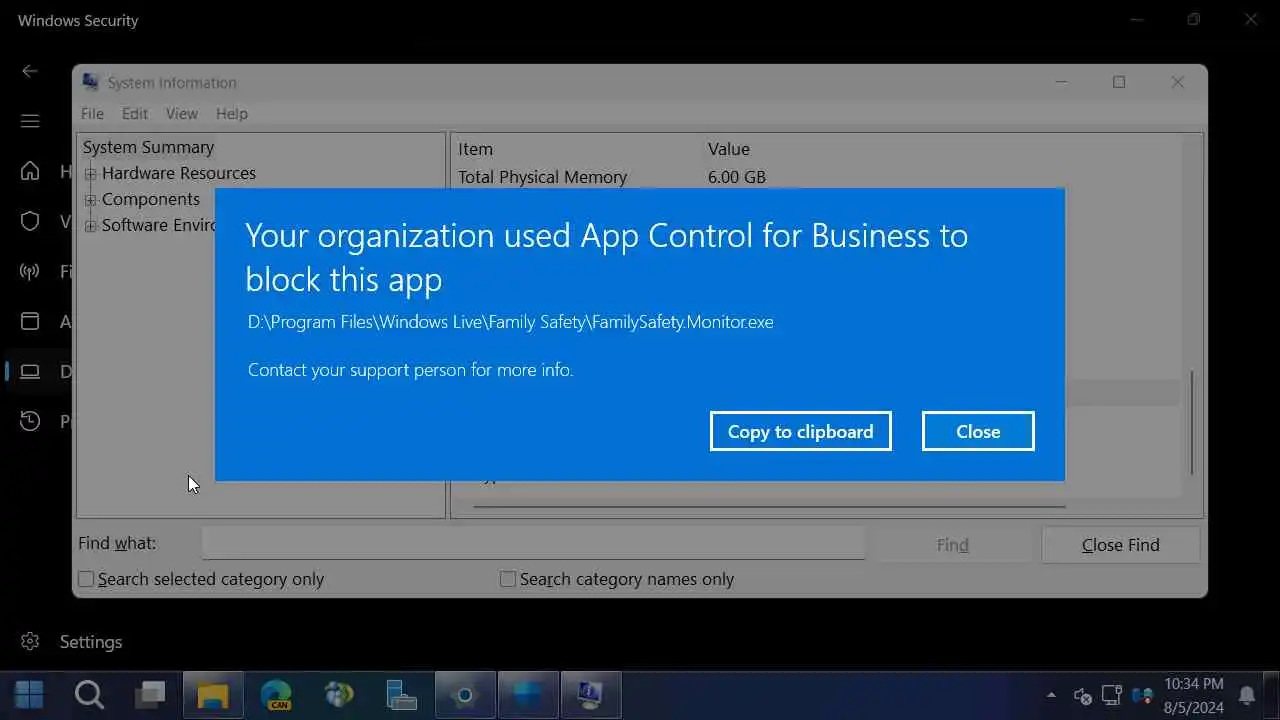Image resolution: width=1280 pixels, height=720 pixels.
Task: Open App & browser control sidebar icon
Action: point(30,321)
